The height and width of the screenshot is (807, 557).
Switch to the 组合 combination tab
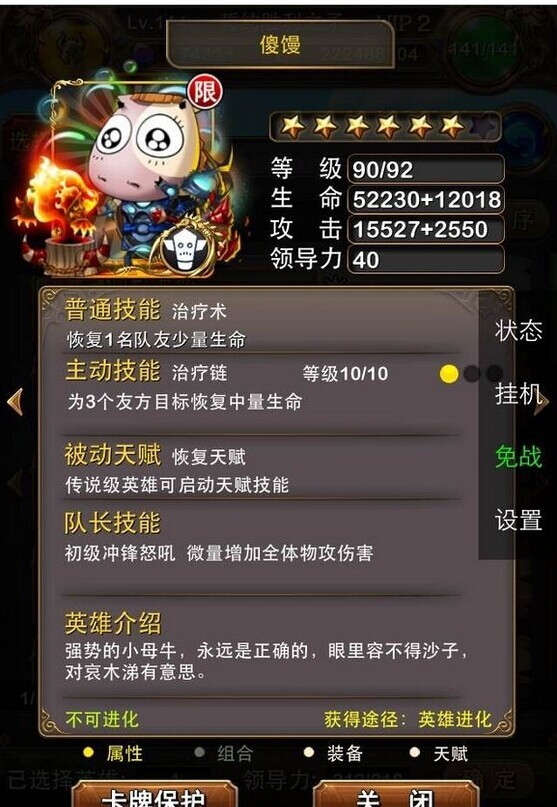click(224, 753)
